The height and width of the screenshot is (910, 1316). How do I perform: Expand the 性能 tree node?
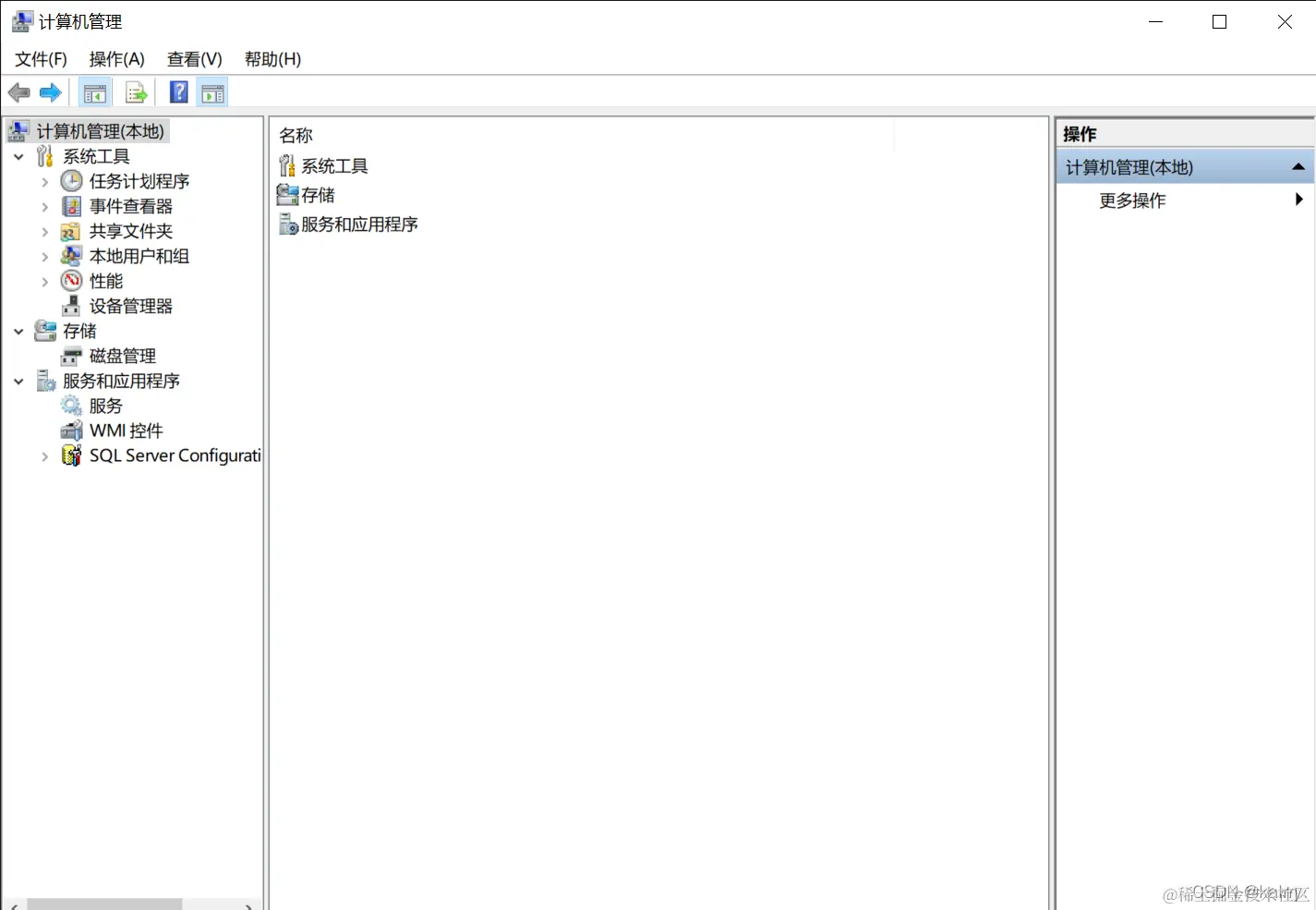click(44, 282)
